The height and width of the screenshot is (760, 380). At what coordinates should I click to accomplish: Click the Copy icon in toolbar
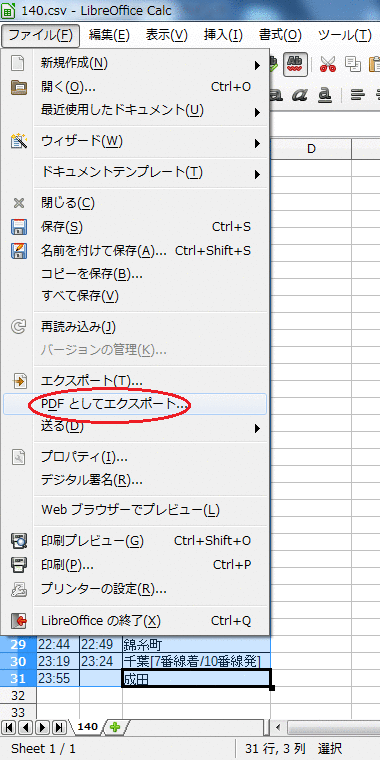[x=353, y=63]
